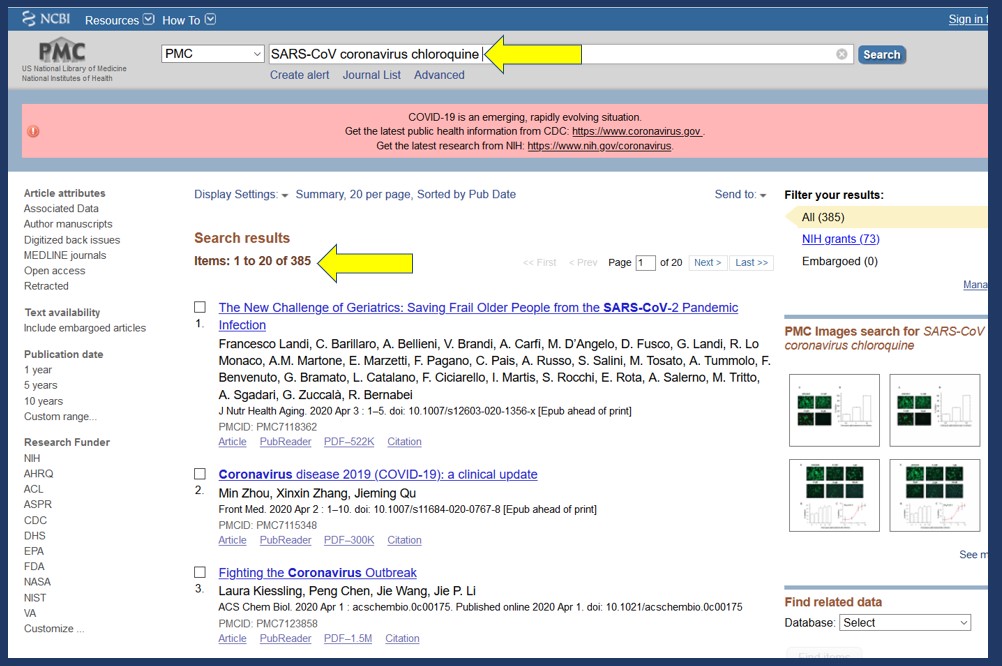Expand the Send to dropdown
Screen dimensions: 1002x666
point(740,195)
